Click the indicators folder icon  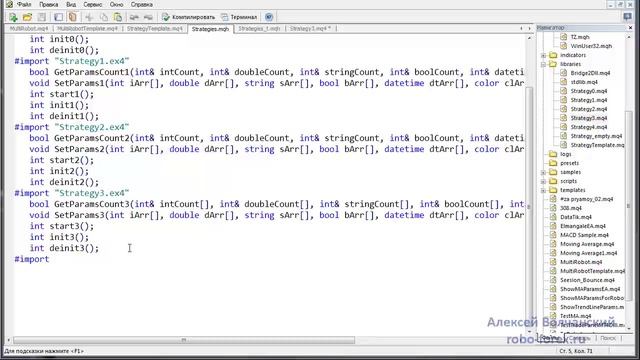tap(553, 55)
